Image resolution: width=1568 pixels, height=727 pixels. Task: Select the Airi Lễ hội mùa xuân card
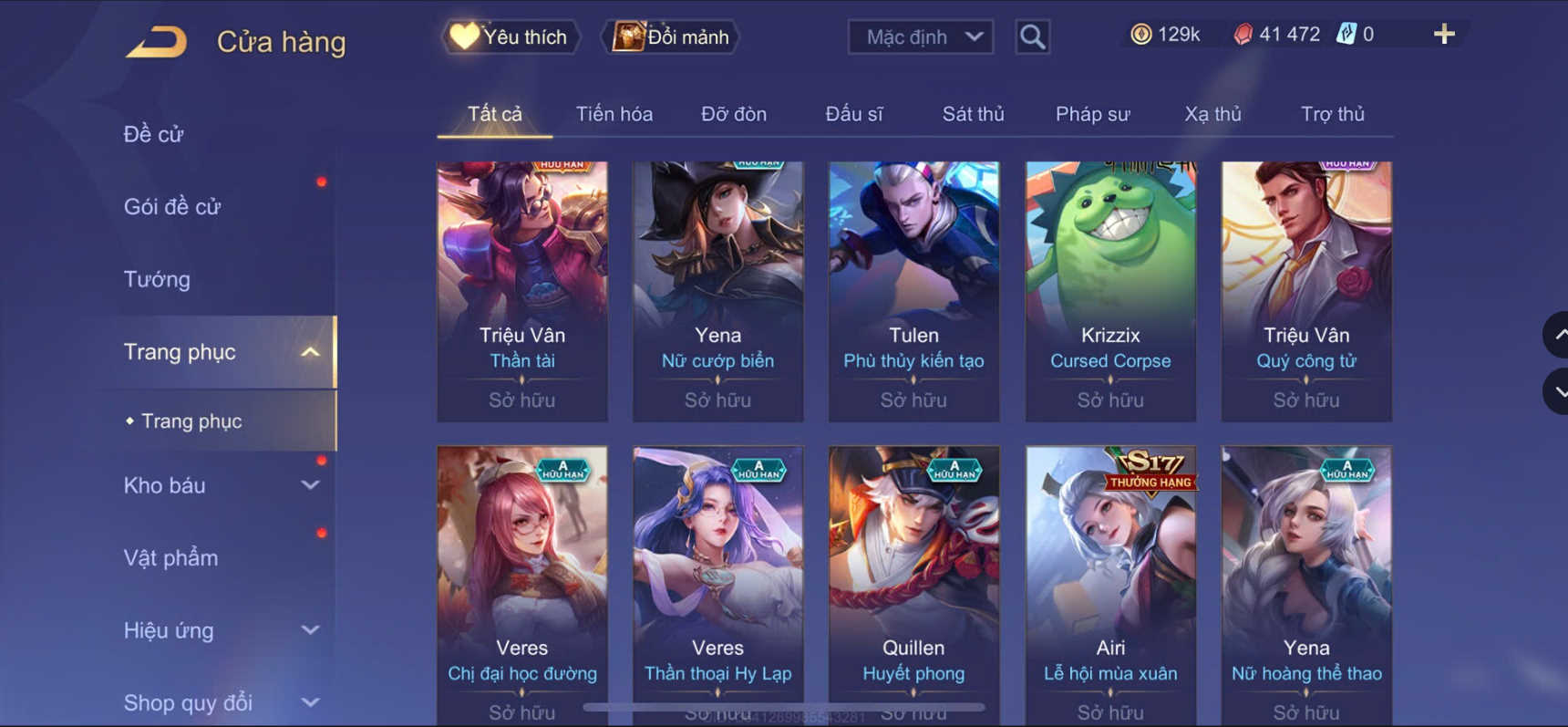[1110, 586]
